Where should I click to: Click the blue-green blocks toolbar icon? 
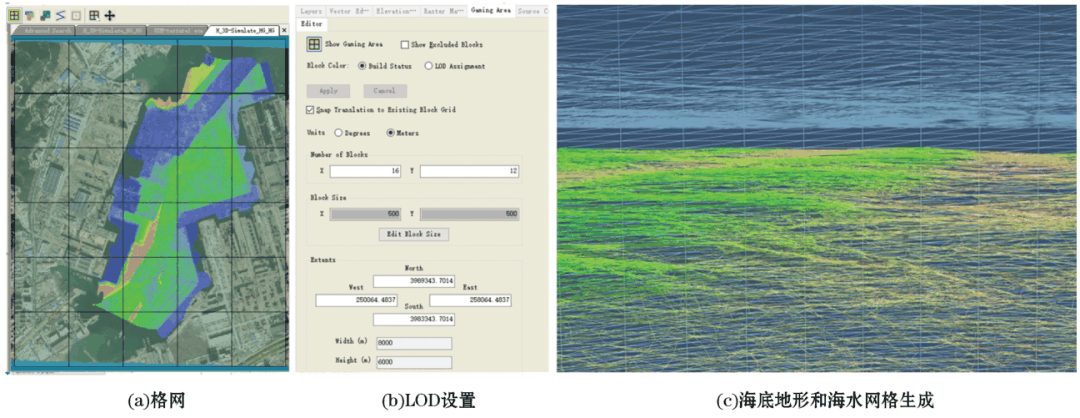click(x=45, y=15)
